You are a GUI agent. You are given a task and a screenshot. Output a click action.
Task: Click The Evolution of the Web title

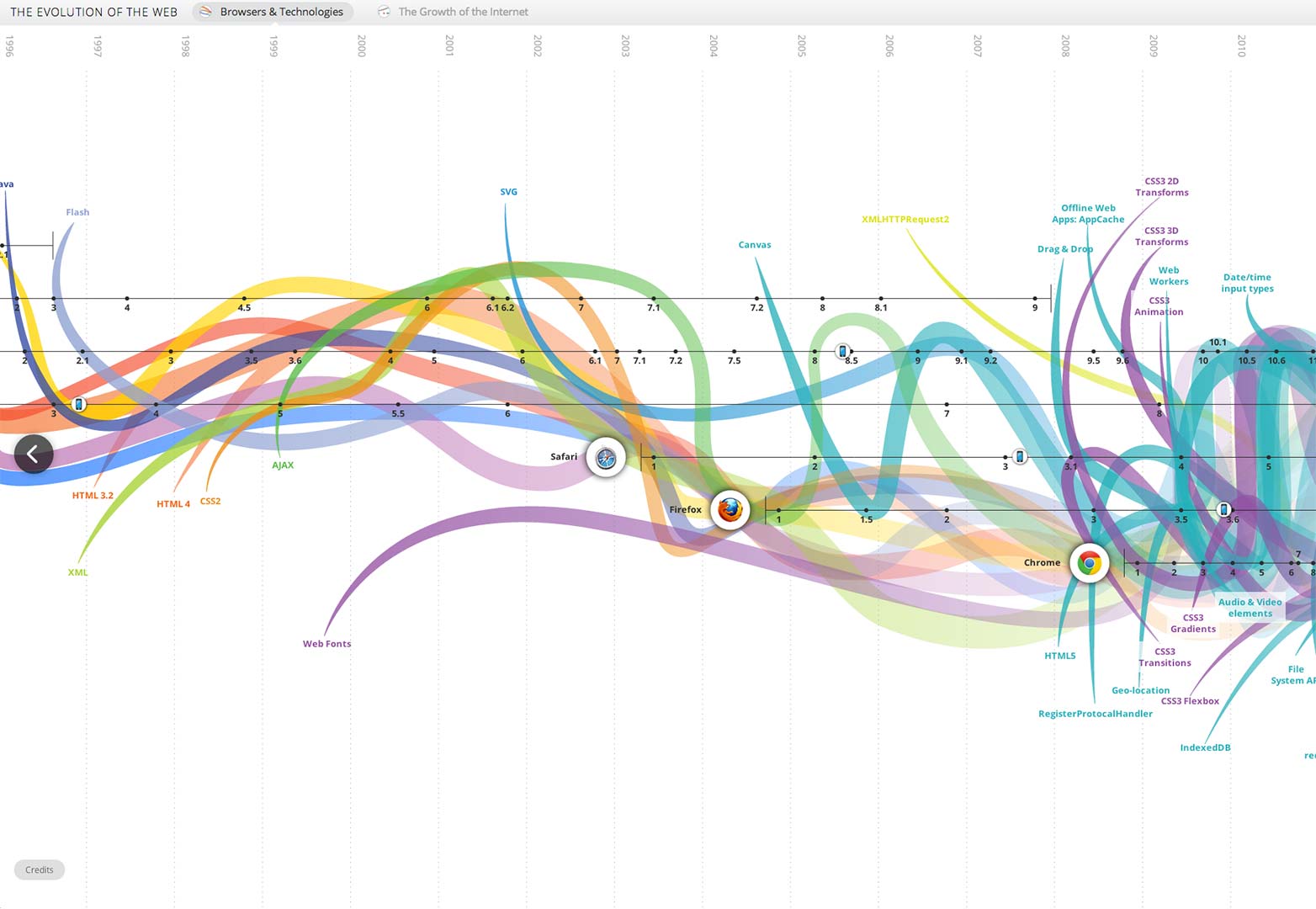pos(94,12)
